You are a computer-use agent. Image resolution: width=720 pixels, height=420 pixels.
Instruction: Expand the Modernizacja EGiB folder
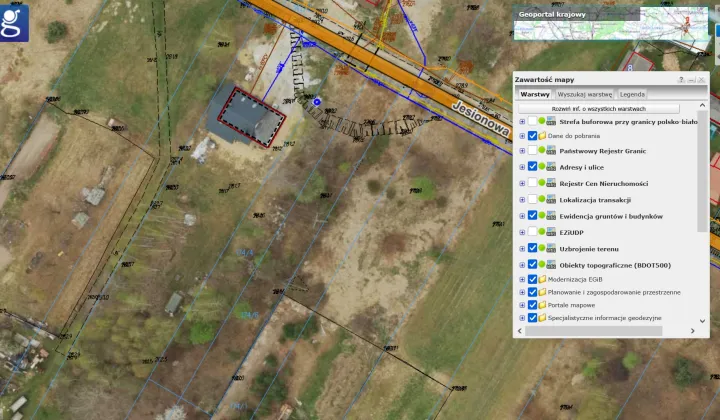tap(522, 279)
